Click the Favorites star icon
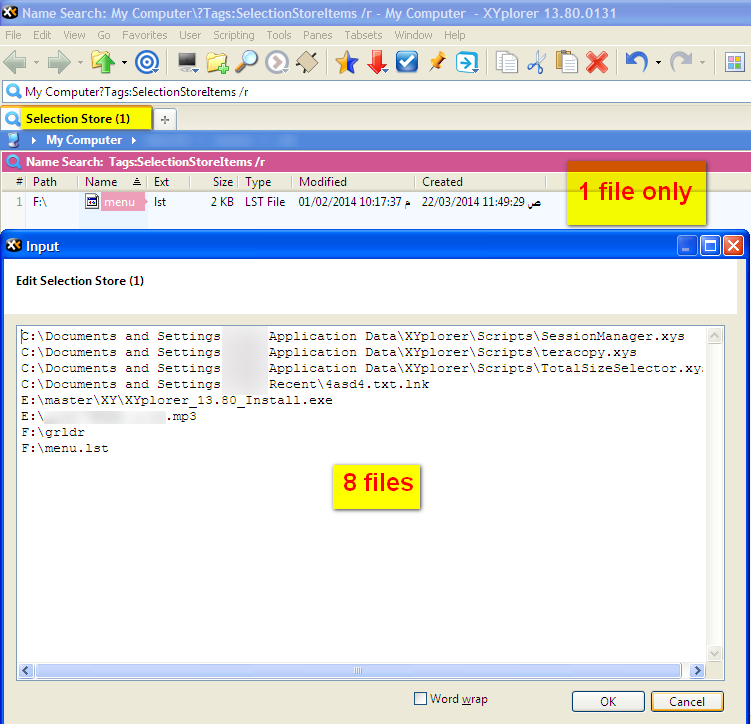The width and height of the screenshot is (751, 724). pos(346,63)
